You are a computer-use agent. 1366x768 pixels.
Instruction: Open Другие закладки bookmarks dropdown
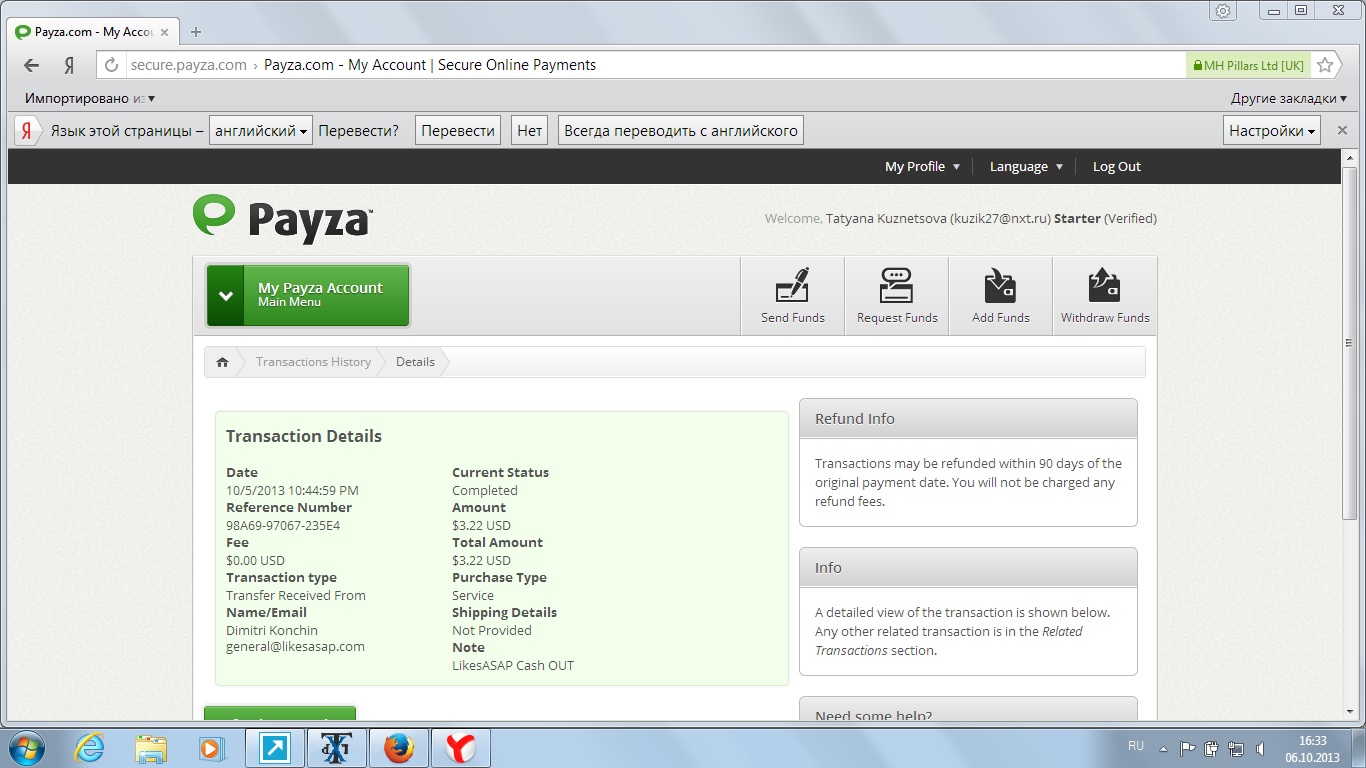(1290, 99)
